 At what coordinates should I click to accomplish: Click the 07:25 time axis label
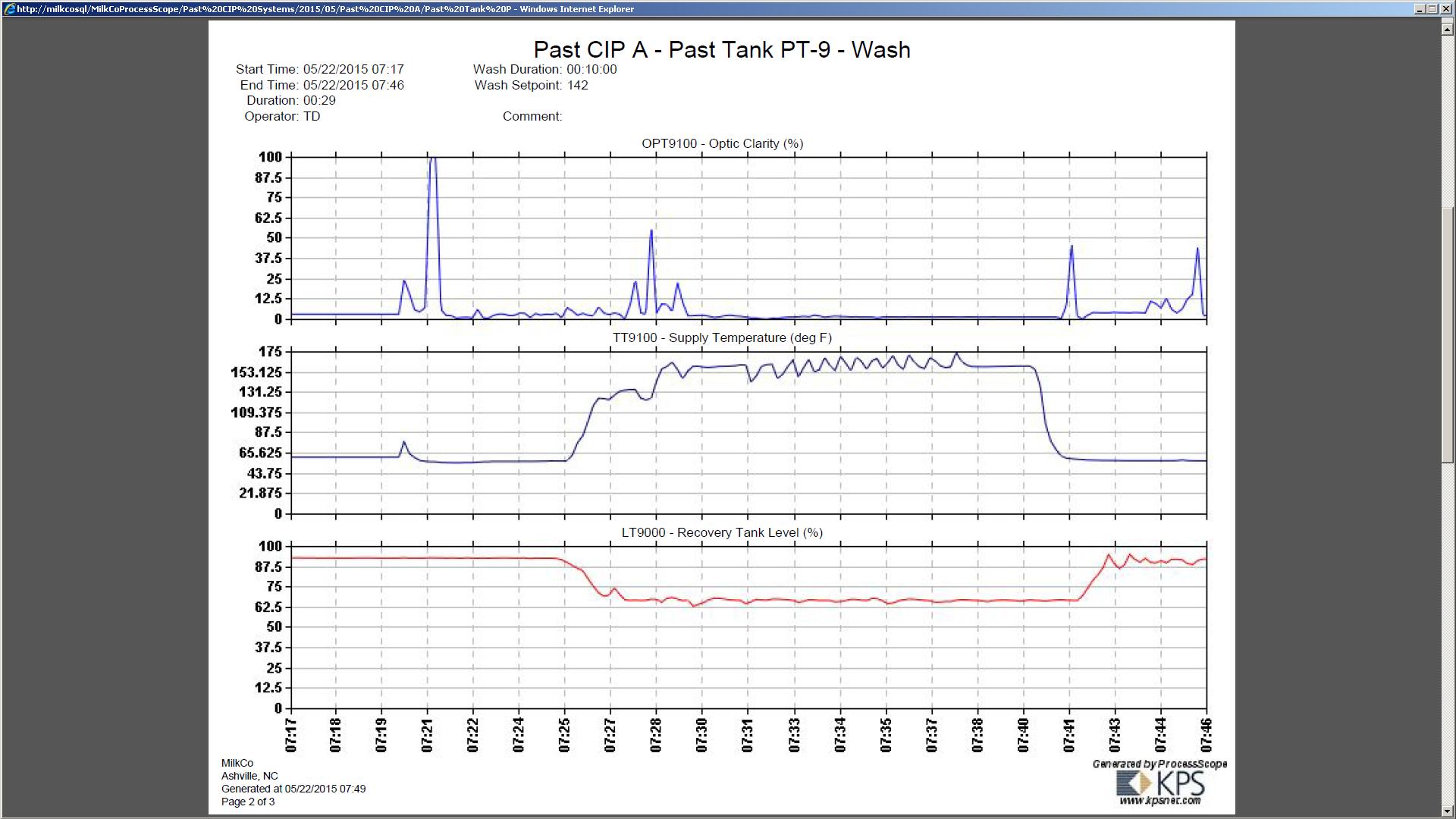click(565, 736)
